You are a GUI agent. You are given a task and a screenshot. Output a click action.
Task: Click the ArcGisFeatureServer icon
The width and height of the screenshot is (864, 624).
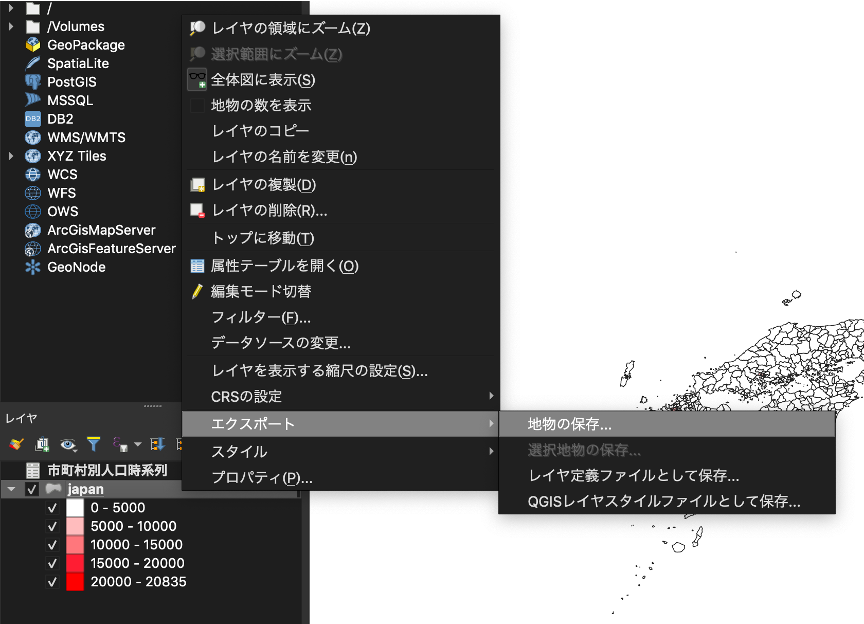33,249
